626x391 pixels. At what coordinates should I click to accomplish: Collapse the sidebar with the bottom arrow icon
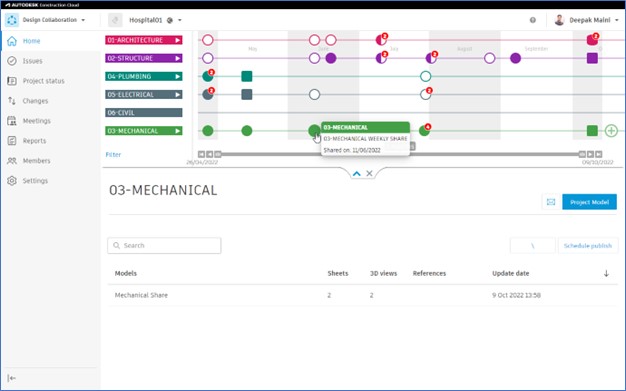pos(12,378)
